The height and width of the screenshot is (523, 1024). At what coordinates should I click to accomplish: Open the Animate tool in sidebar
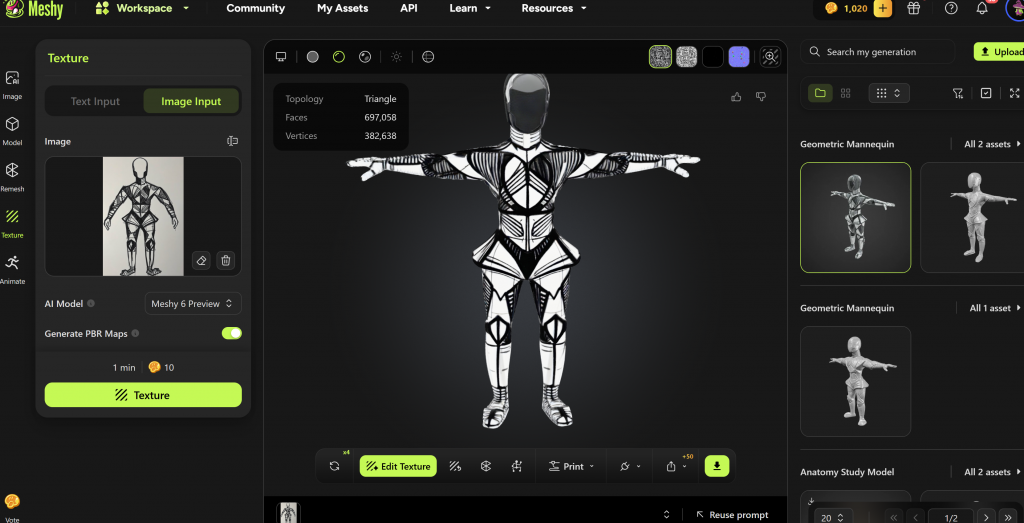click(12, 268)
